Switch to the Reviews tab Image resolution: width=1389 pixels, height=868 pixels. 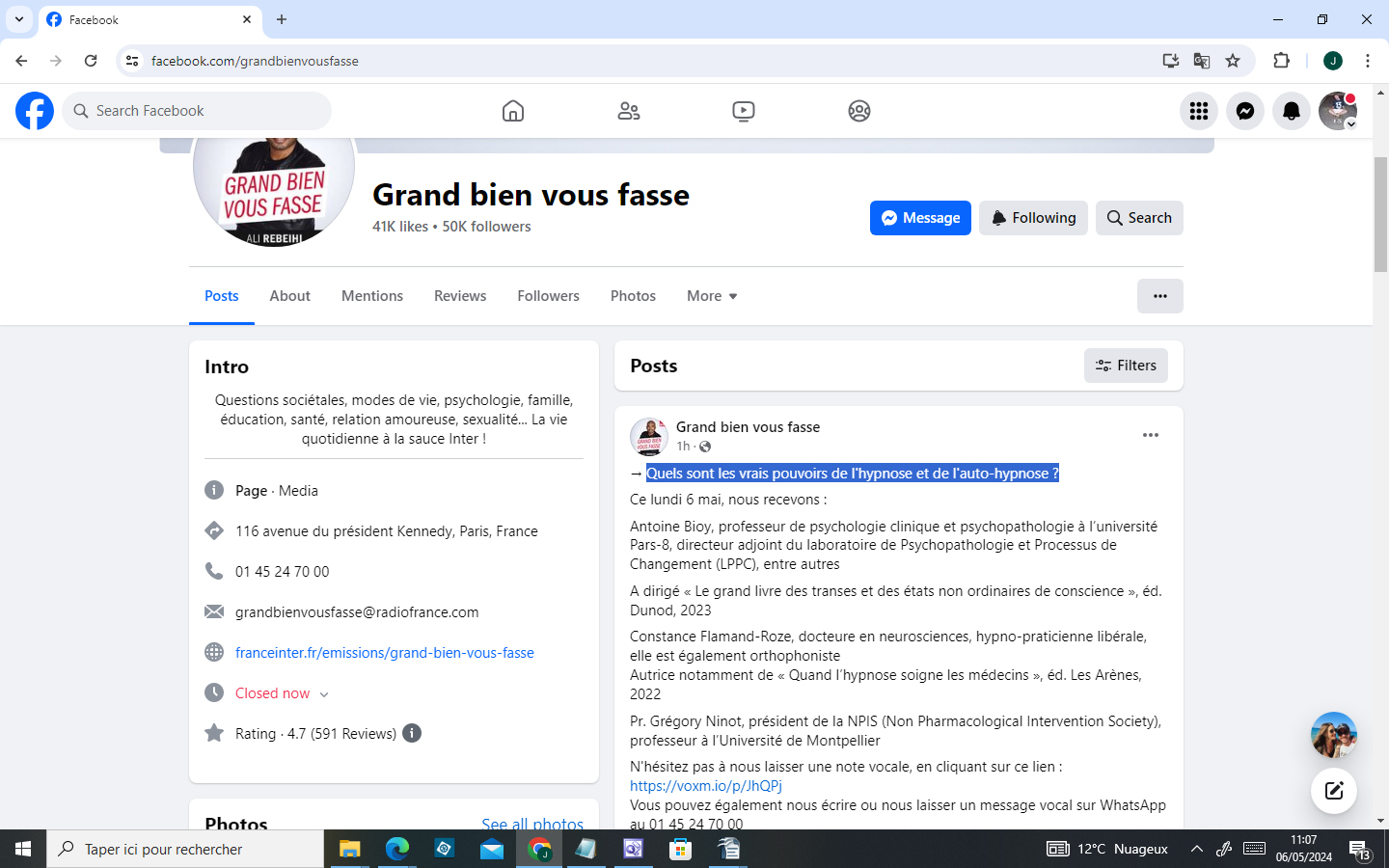(x=460, y=296)
